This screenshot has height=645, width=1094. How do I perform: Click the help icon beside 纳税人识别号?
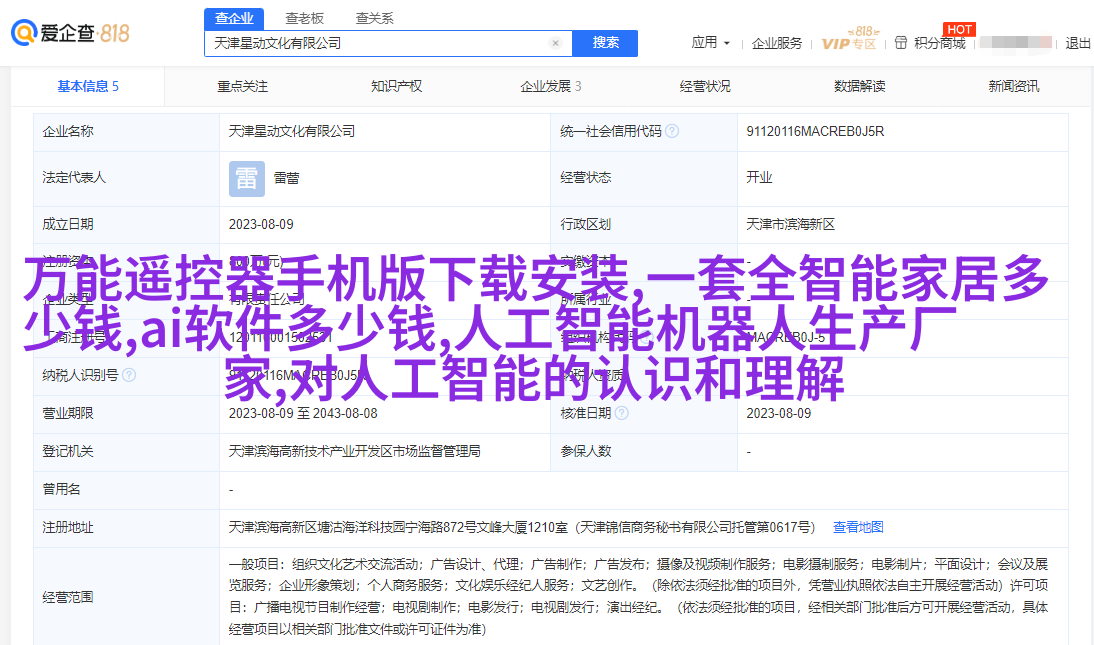pos(129,376)
